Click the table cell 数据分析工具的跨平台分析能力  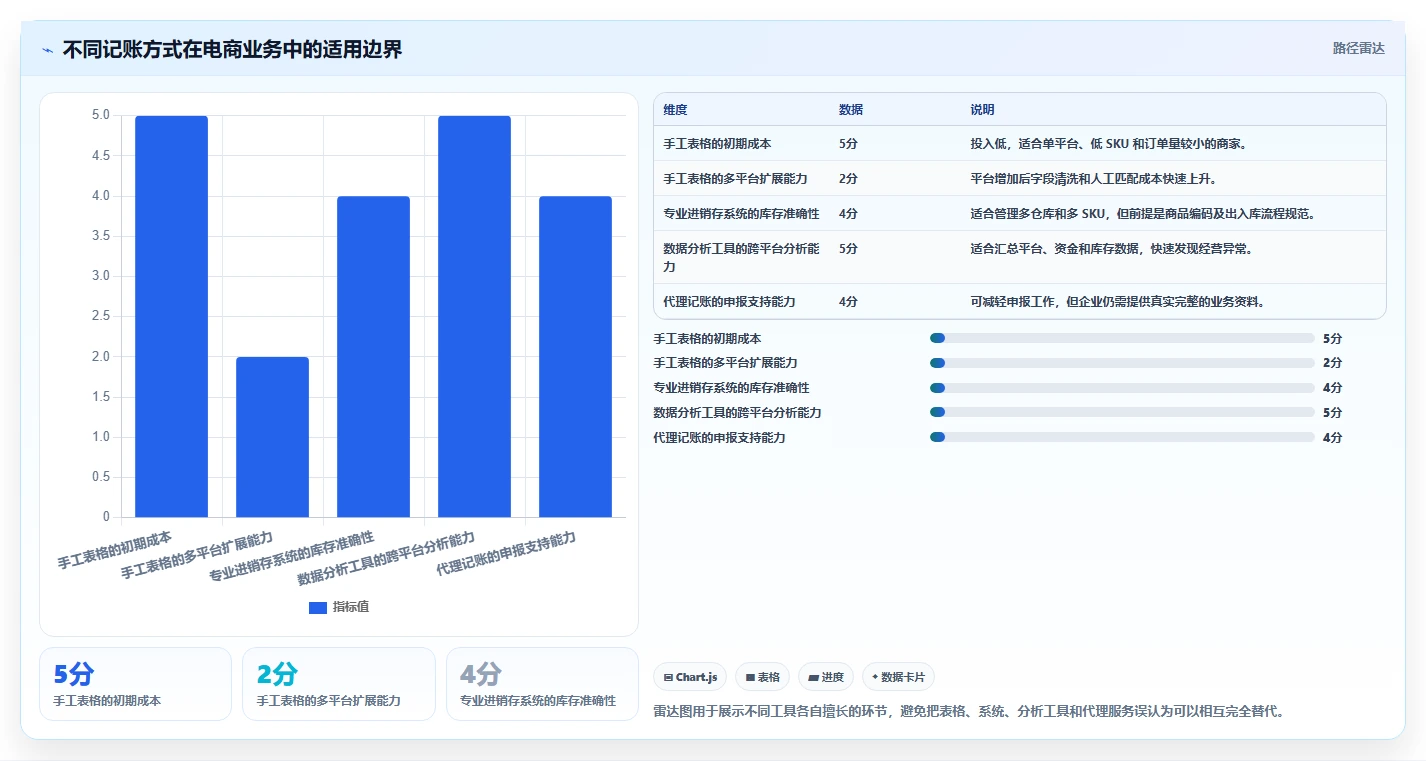tap(741, 258)
